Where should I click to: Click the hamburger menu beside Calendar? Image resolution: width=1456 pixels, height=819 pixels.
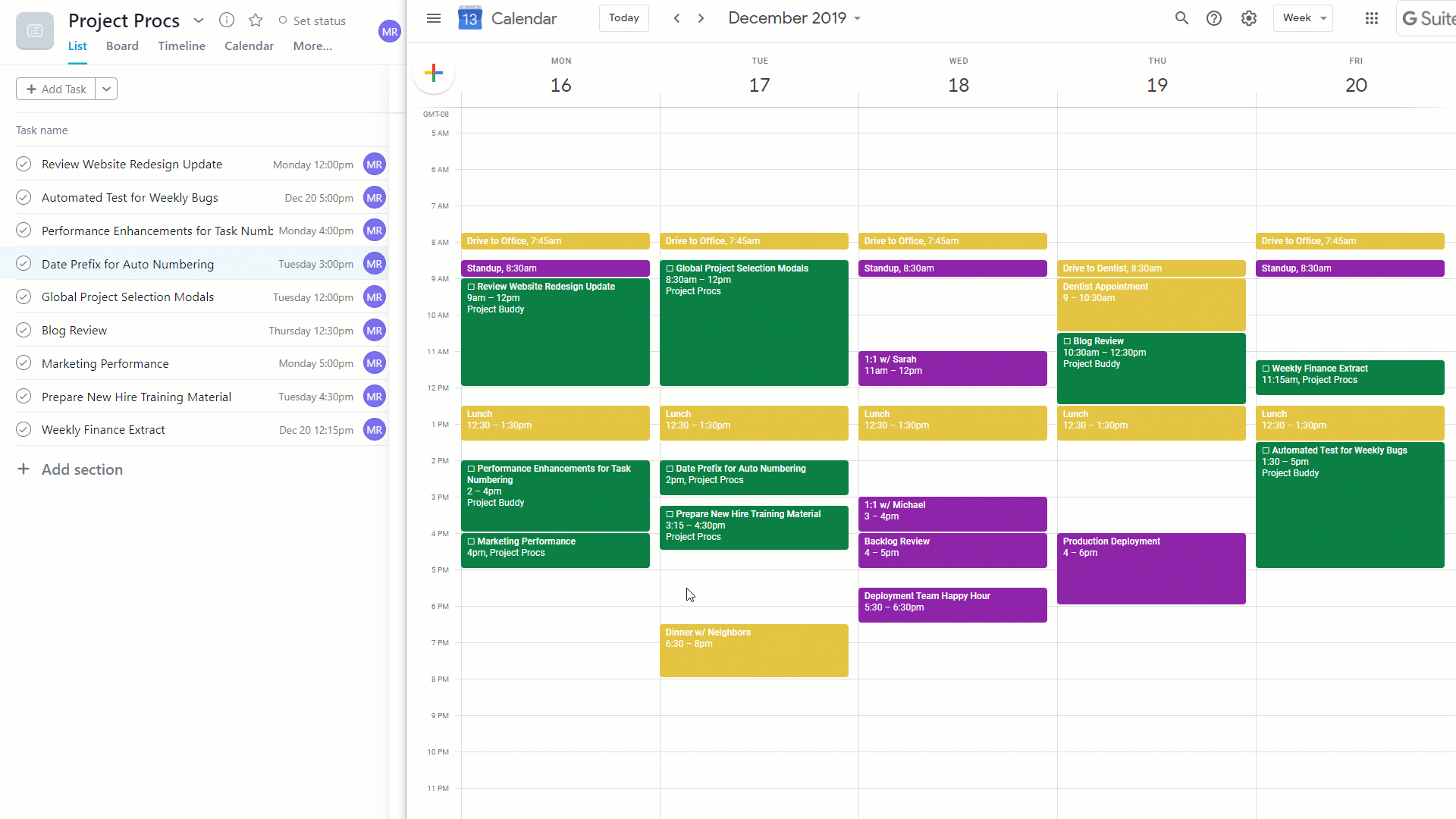433,17
